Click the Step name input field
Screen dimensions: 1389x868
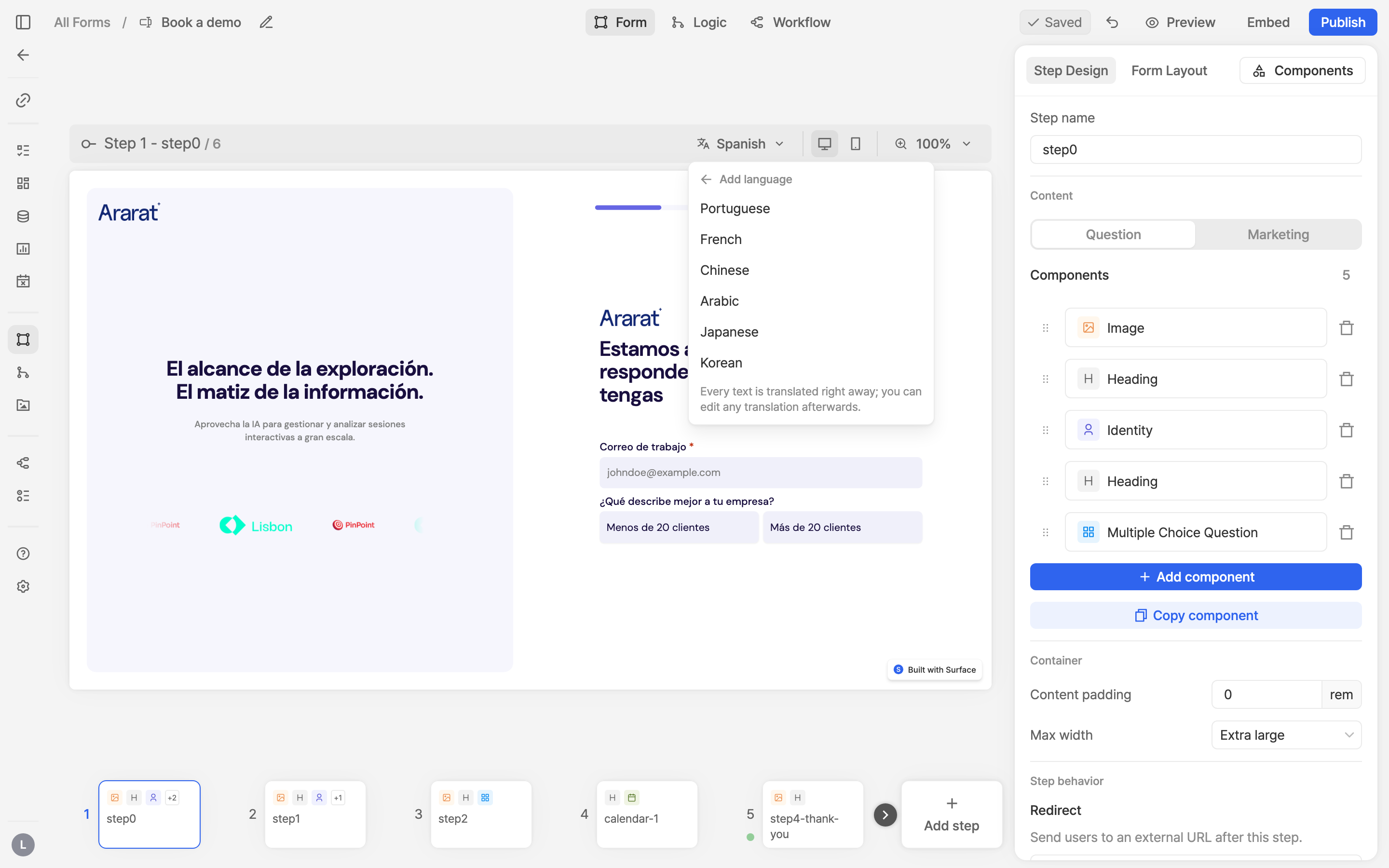[x=1196, y=150]
